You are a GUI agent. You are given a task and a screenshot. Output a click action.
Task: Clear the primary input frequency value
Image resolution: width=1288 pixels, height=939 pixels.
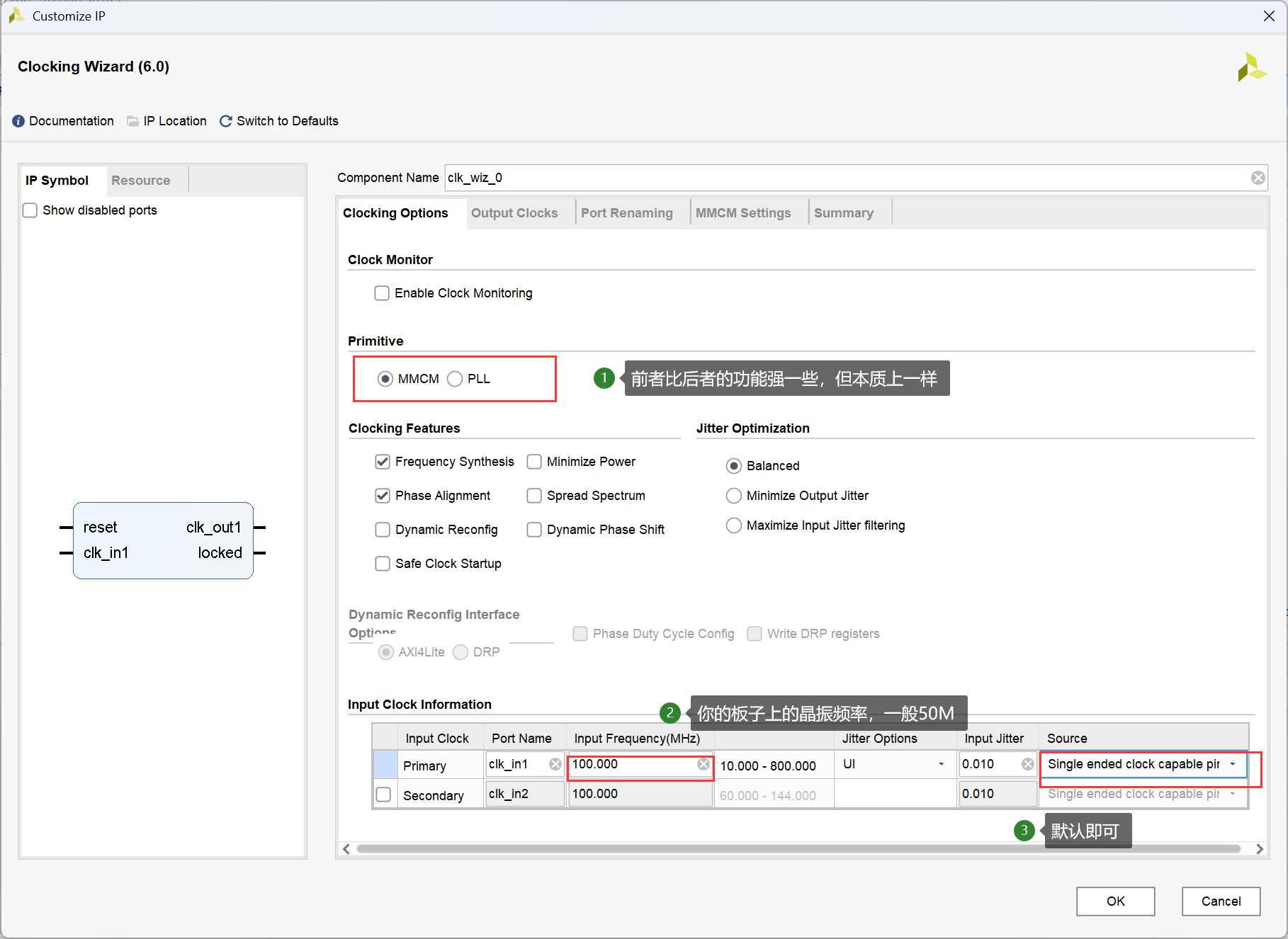[704, 764]
